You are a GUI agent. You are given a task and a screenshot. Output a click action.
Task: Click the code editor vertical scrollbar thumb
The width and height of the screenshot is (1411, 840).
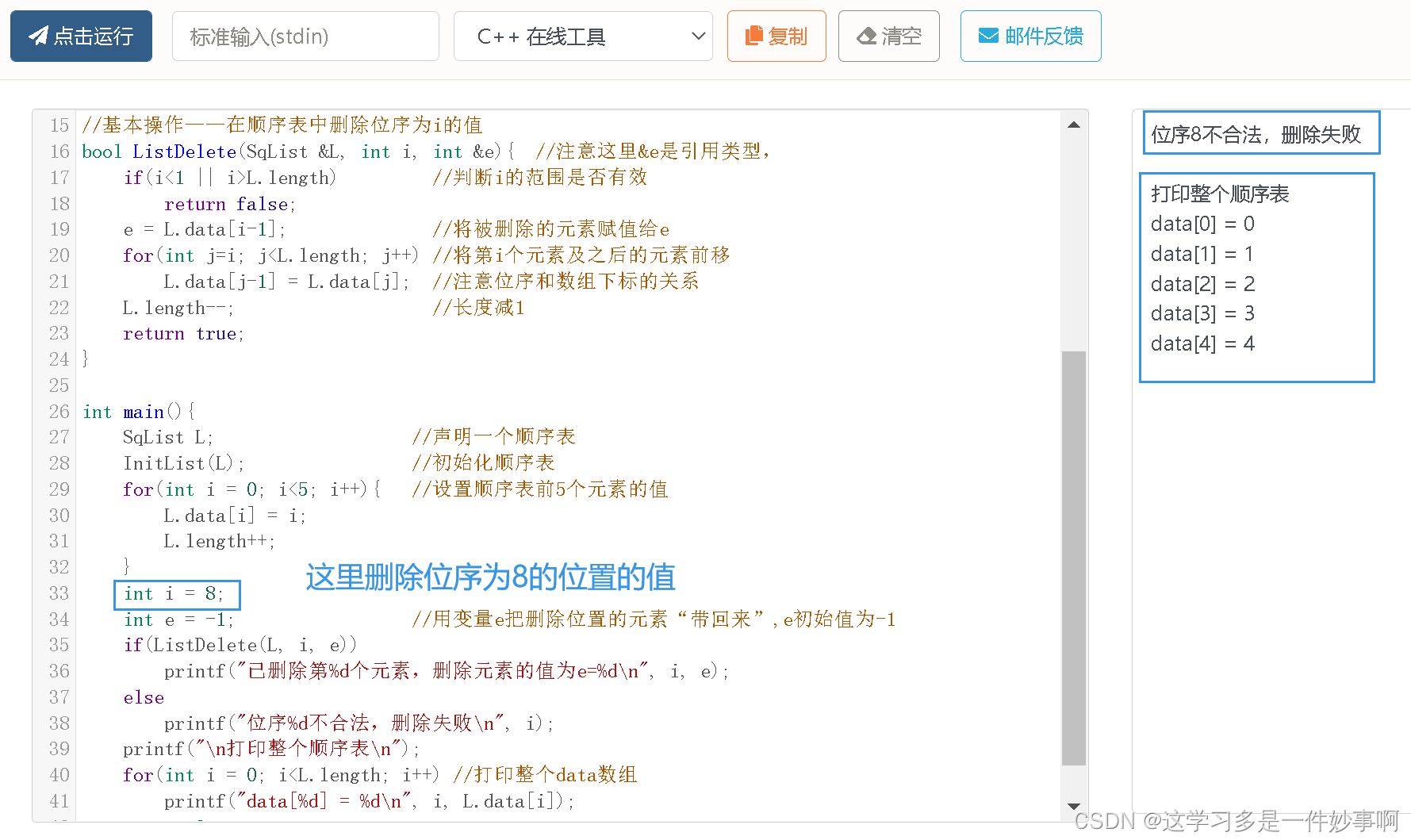[1074, 558]
